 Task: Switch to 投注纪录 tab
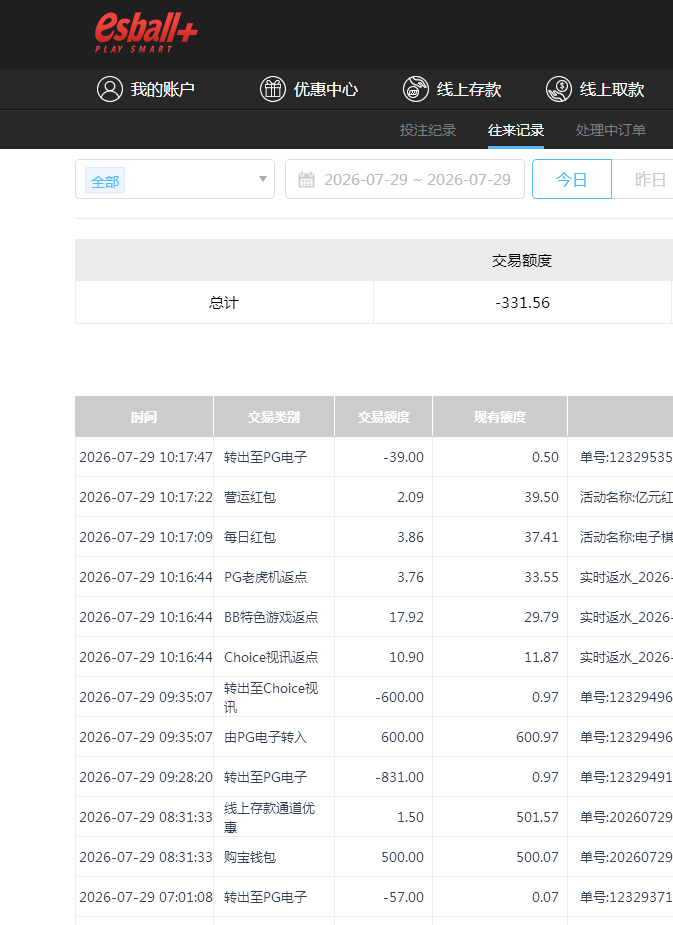[428, 130]
